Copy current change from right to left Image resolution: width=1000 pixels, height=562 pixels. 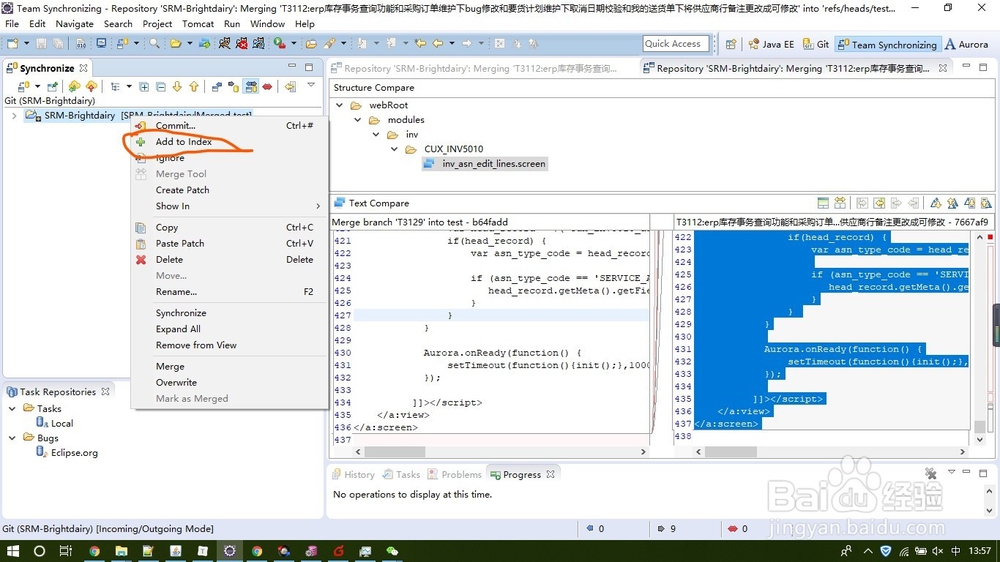(x=913, y=203)
